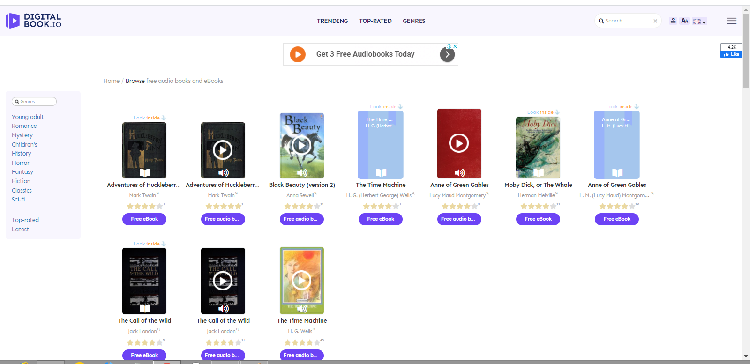Click Free audio book button under Black Beauty
This screenshot has height=364, width=750.
pos(302,219)
